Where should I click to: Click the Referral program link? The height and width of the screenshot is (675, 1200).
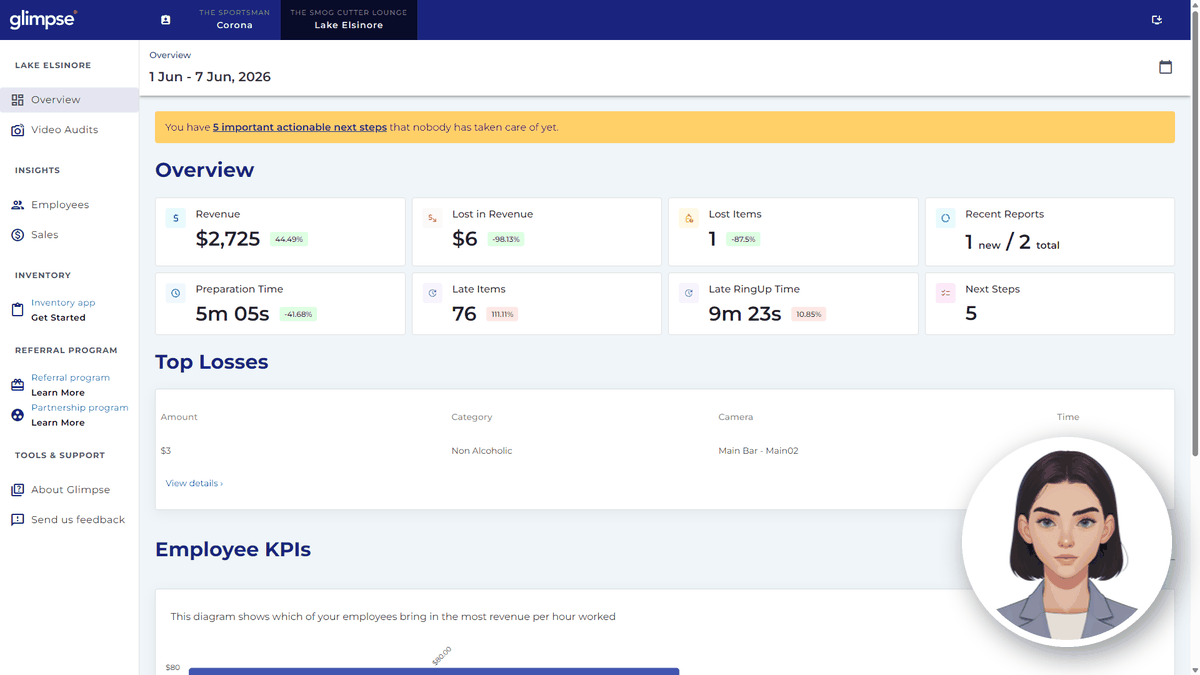[x=70, y=377]
